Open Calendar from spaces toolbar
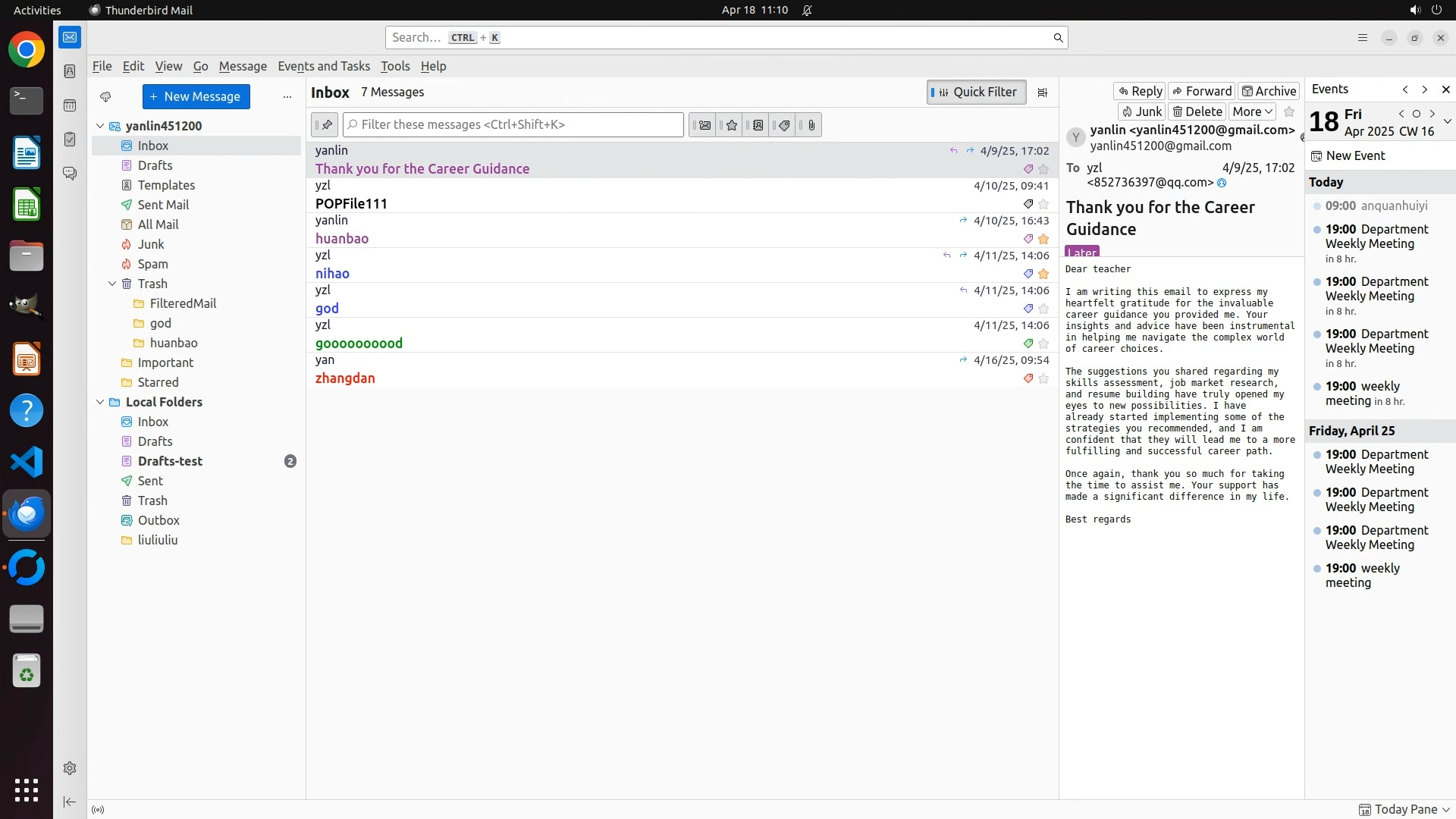 pos(70,105)
